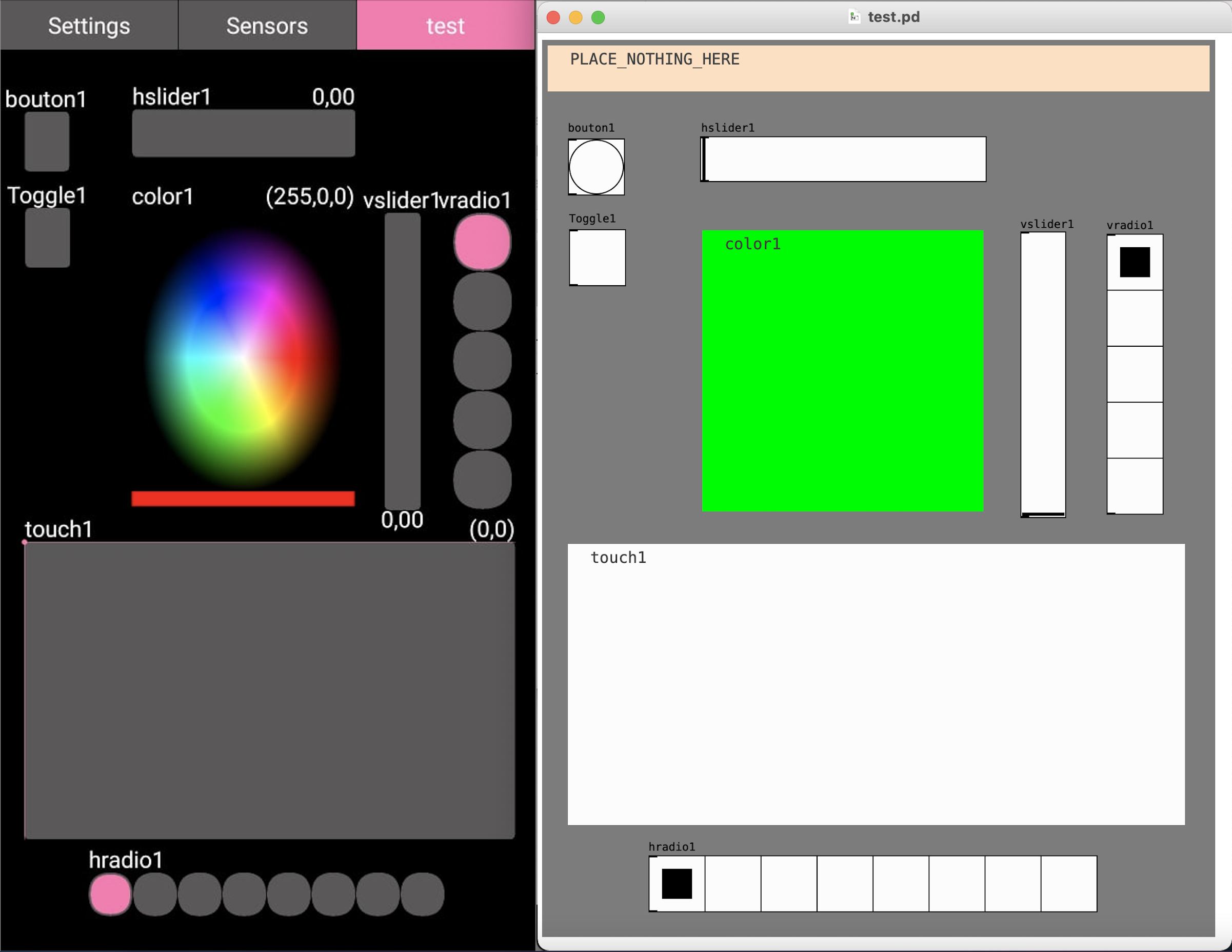Click the gray hslider1 track in app
1232x952 pixels.
[x=243, y=133]
